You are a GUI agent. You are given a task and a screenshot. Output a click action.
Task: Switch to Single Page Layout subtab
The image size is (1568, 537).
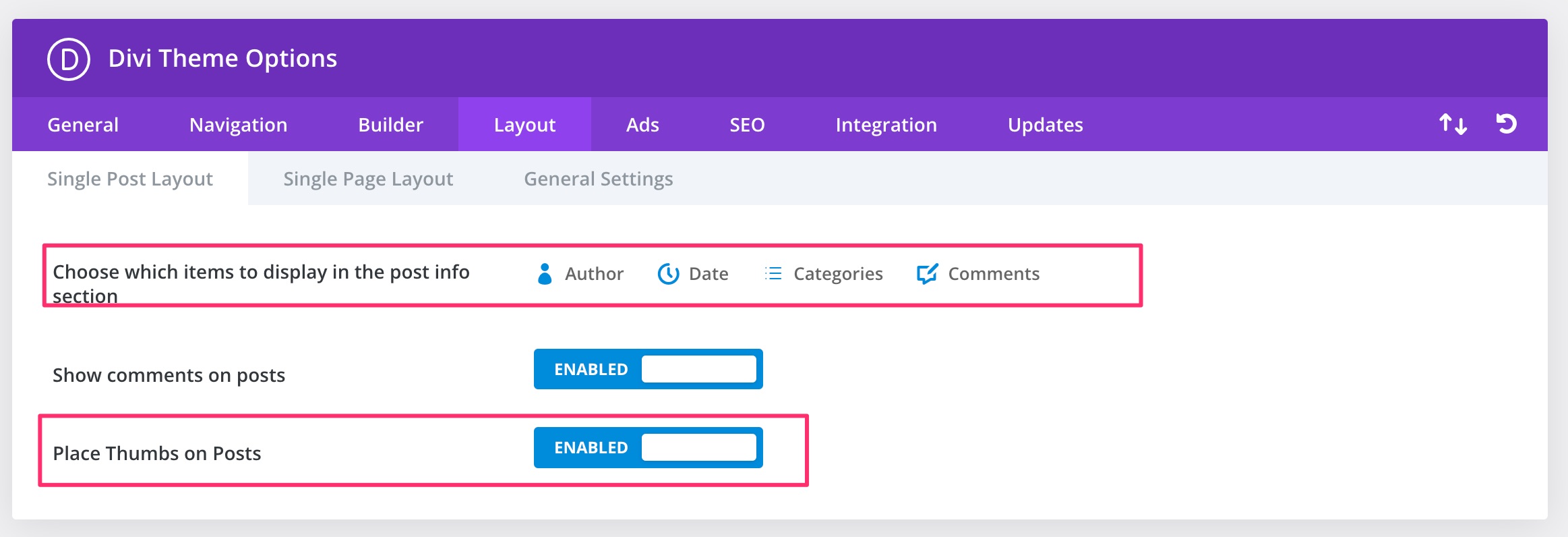click(x=368, y=179)
